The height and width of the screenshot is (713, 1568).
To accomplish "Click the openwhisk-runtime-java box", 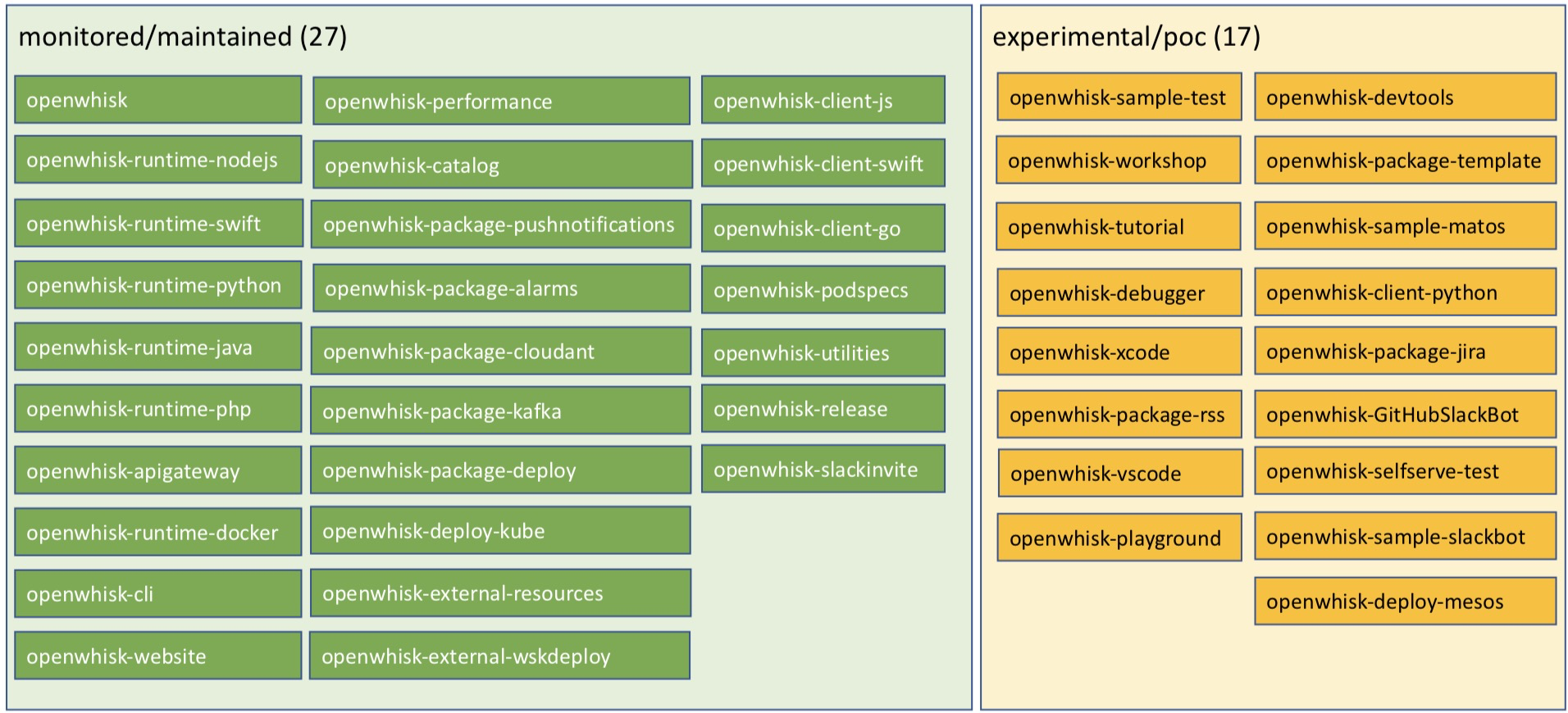I will click(158, 347).
